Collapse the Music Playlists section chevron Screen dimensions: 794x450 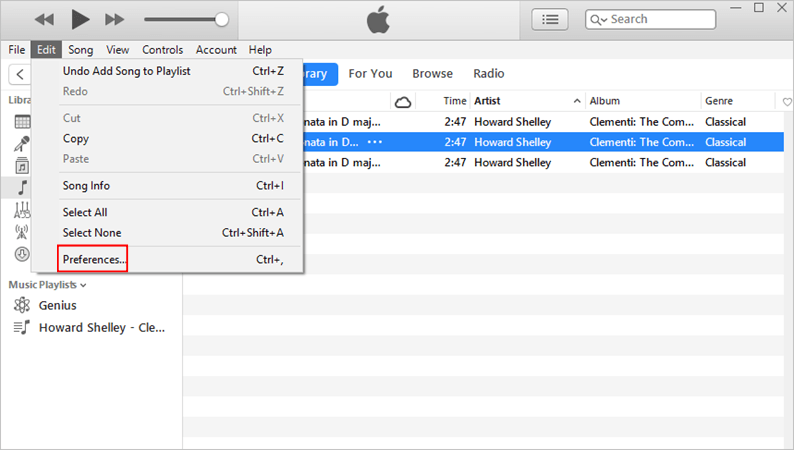tap(83, 285)
